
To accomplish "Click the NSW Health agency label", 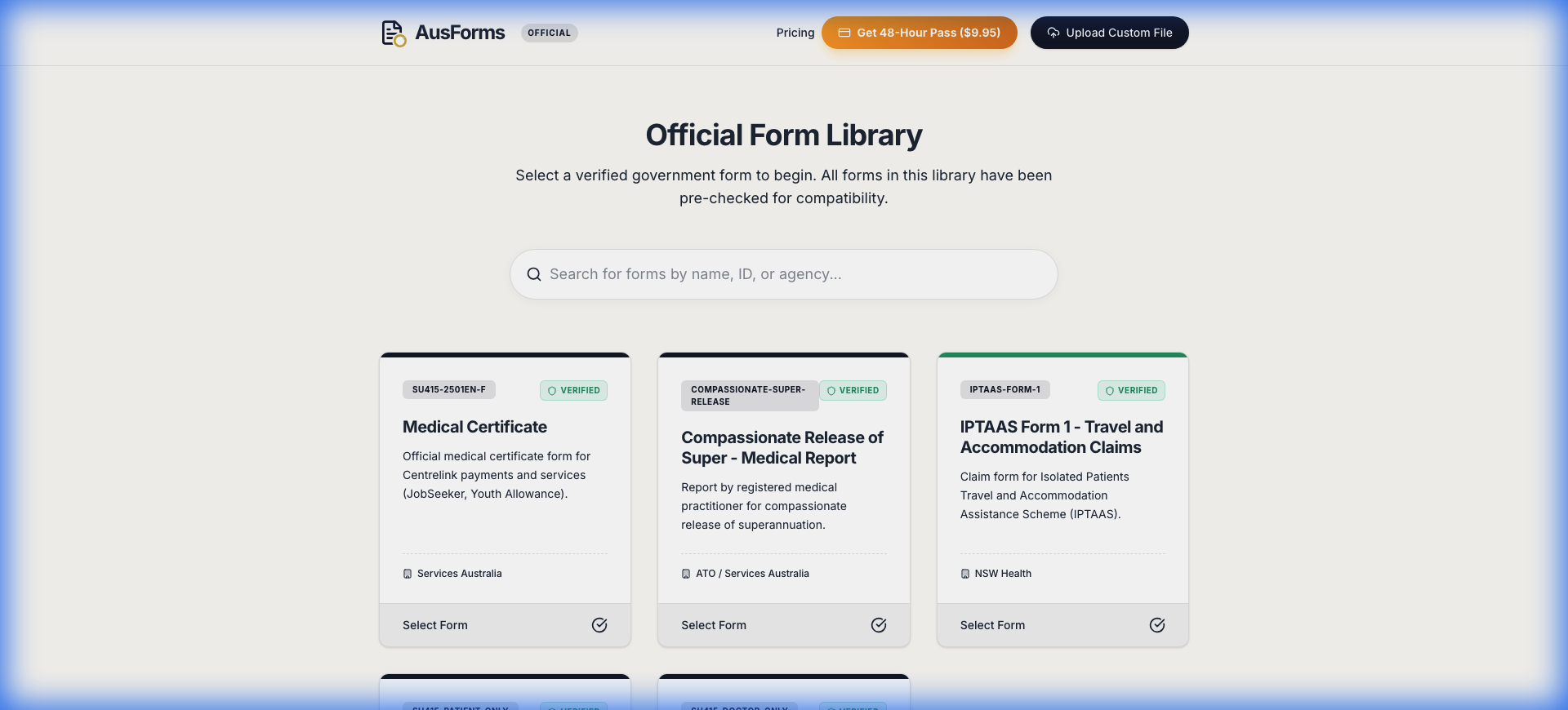I will pyautogui.click(x=1003, y=574).
